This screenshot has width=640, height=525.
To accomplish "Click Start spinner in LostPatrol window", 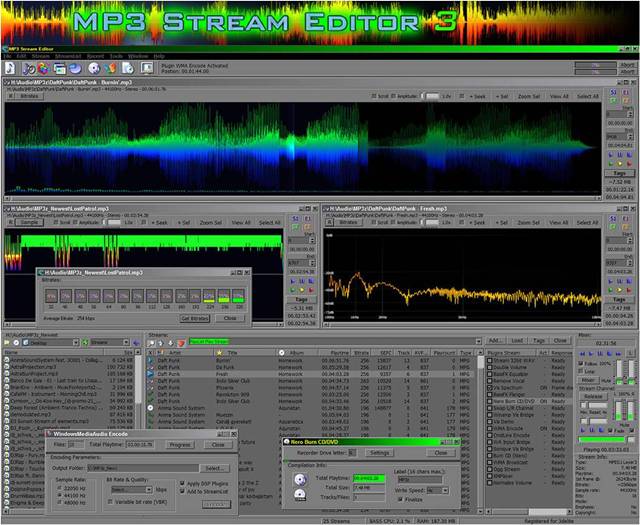I will click(x=313, y=241).
